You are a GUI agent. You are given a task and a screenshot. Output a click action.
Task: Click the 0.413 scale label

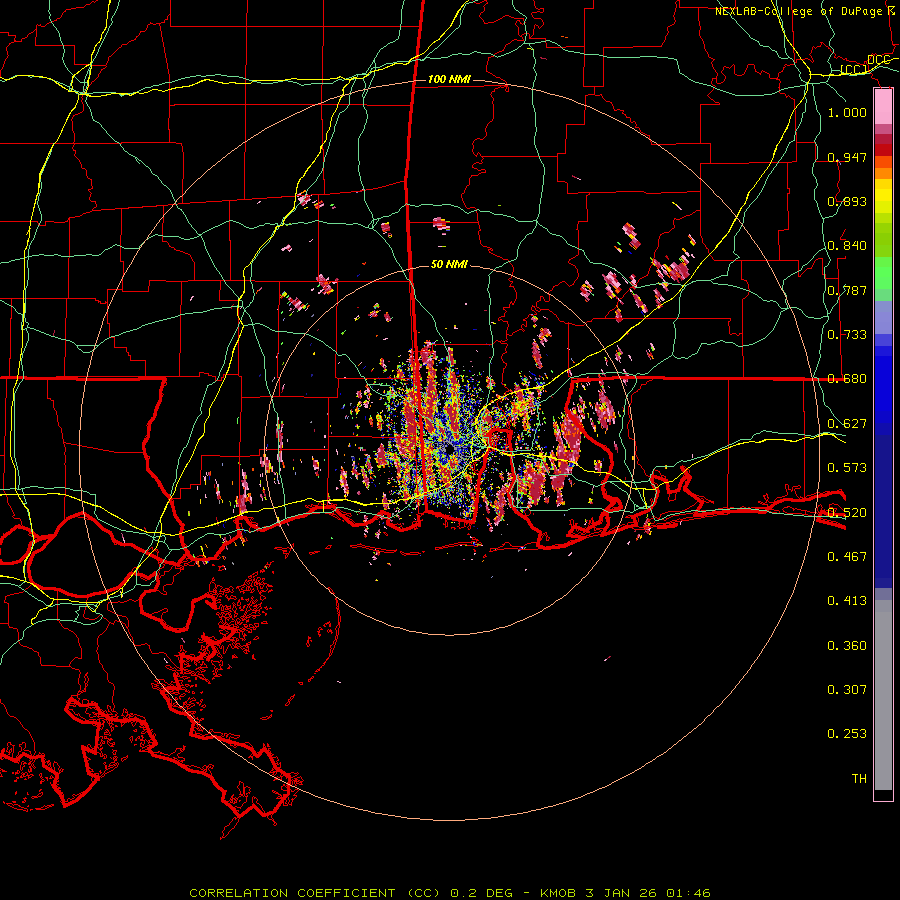847,601
